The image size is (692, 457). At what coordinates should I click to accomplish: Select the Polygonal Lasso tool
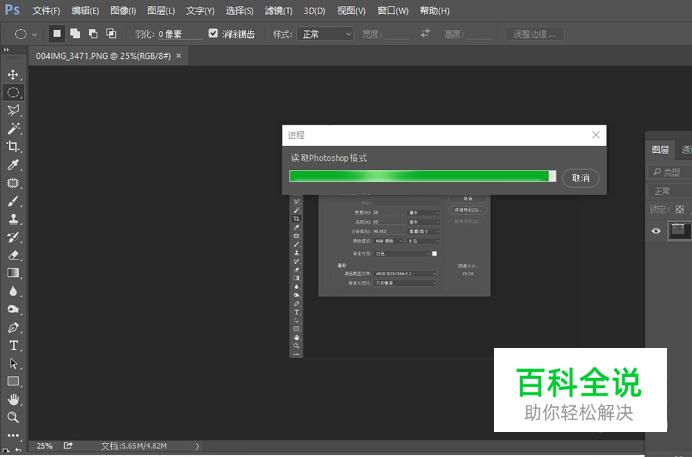pyautogui.click(x=13, y=110)
